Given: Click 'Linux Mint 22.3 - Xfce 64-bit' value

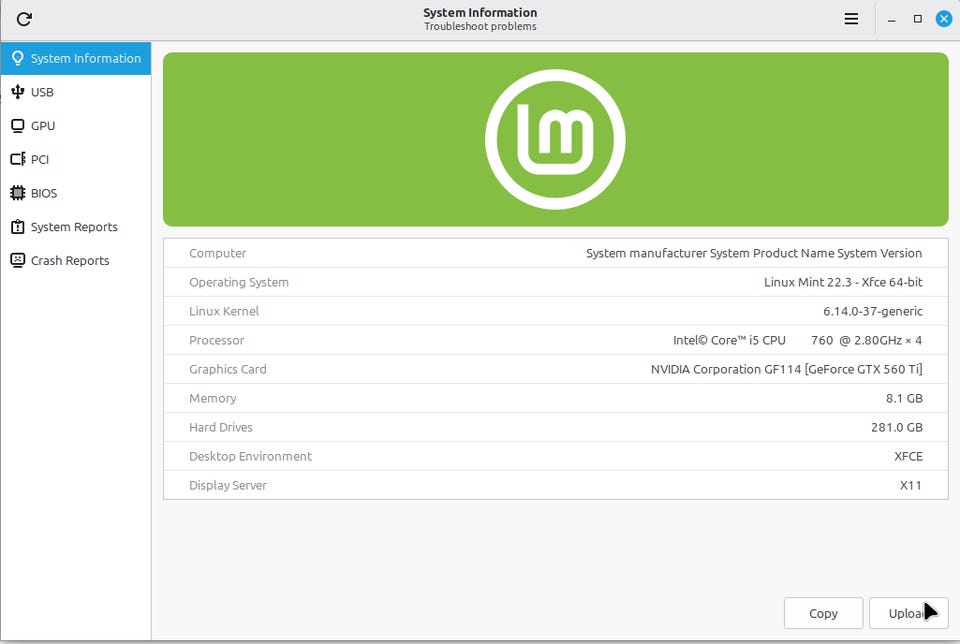Looking at the screenshot, I should point(843,282).
